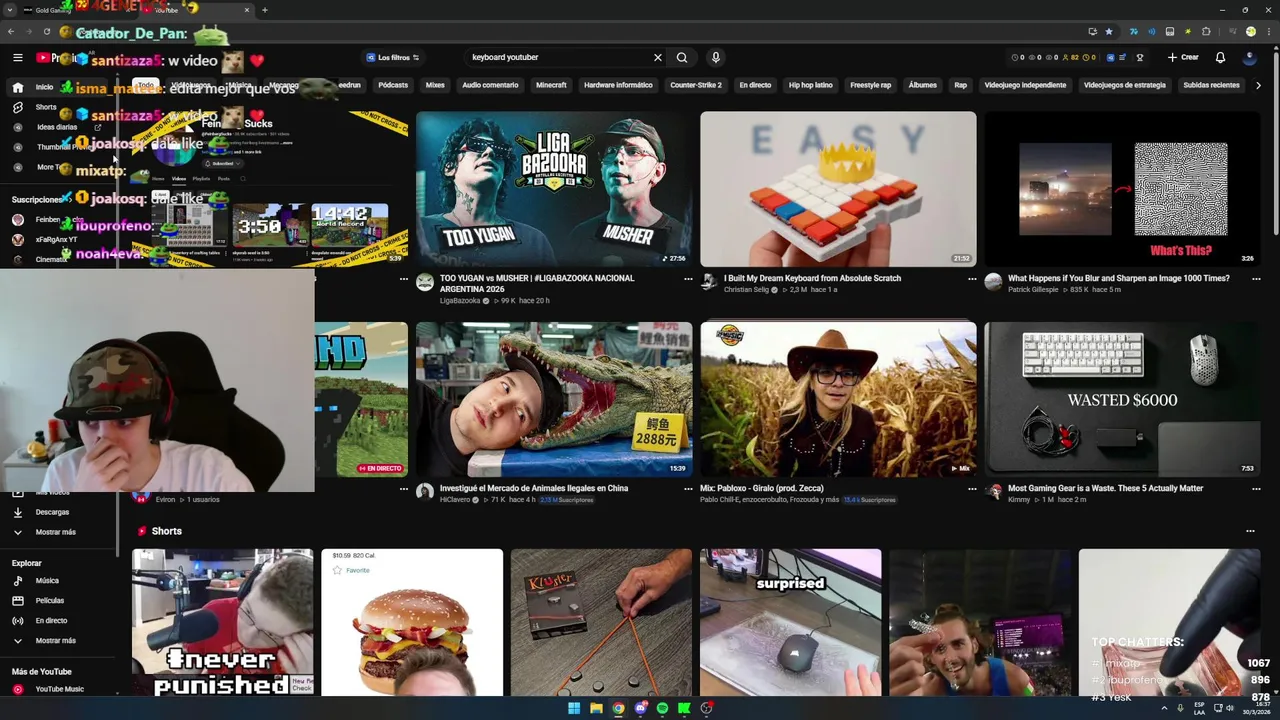The image size is (1280, 720).
Task: Clear the search box with X
Action: tap(657, 58)
